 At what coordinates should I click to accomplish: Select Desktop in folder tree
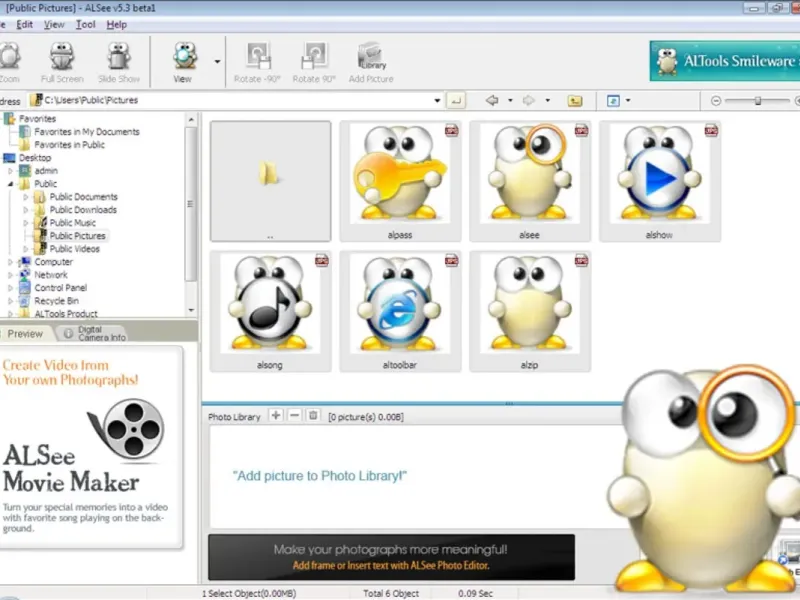(35, 158)
